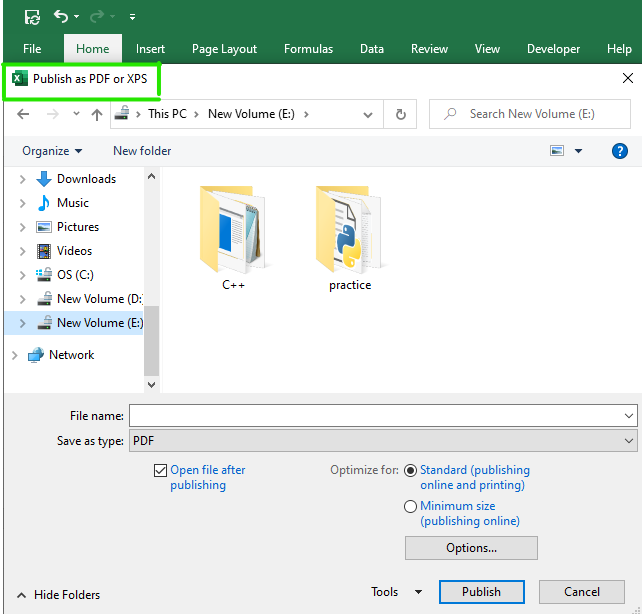
Task: Click the blue Help question mark icon
Action: [x=619, y=151]
